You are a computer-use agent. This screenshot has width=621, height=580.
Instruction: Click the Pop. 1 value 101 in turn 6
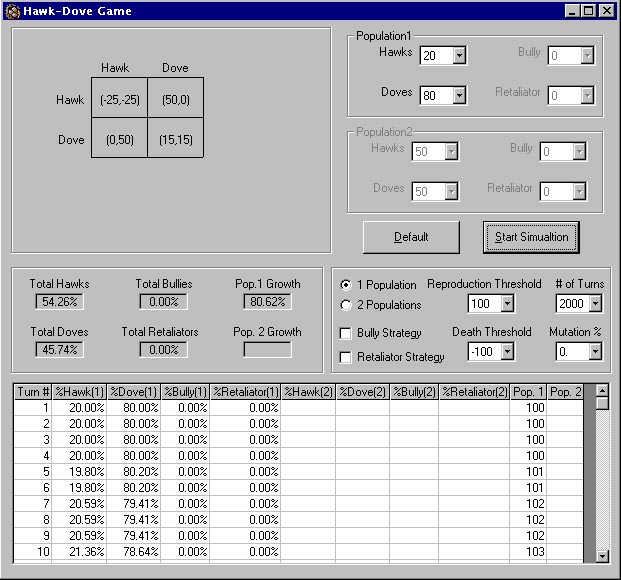[528, 488]
